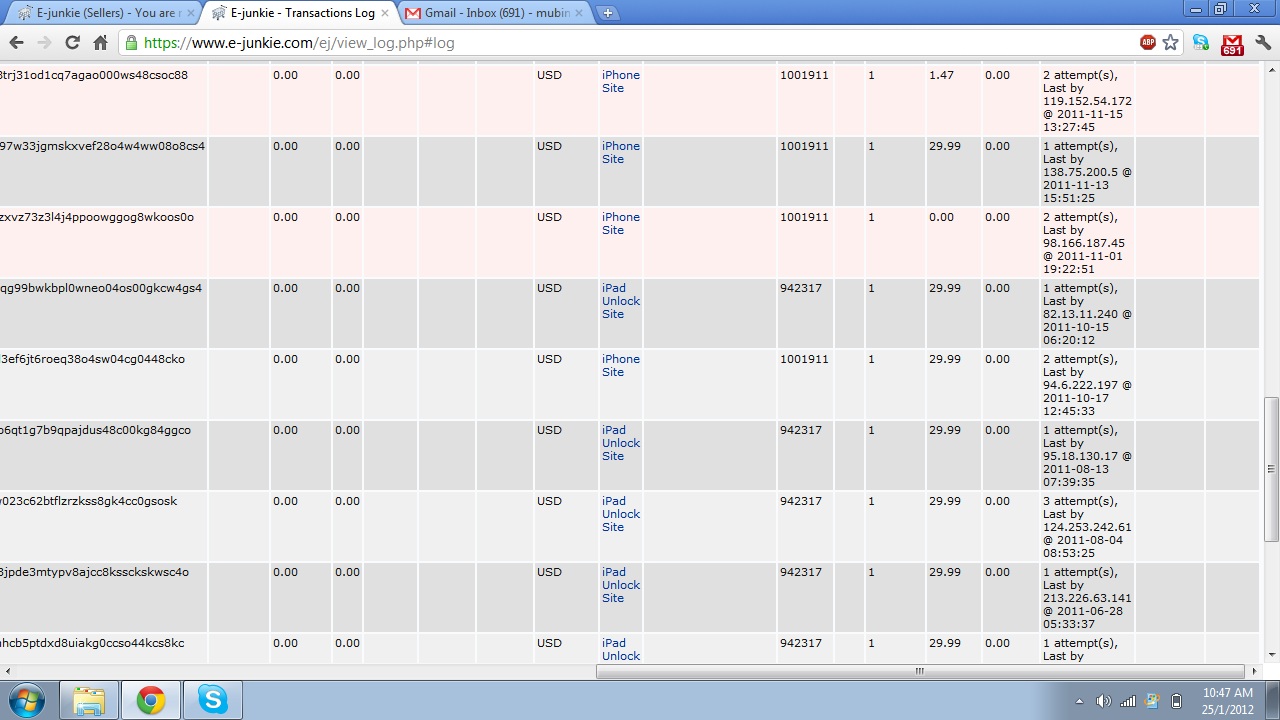1280x720 pixels.
Task: Open the Windows Start menu
Action: (27, 700)
